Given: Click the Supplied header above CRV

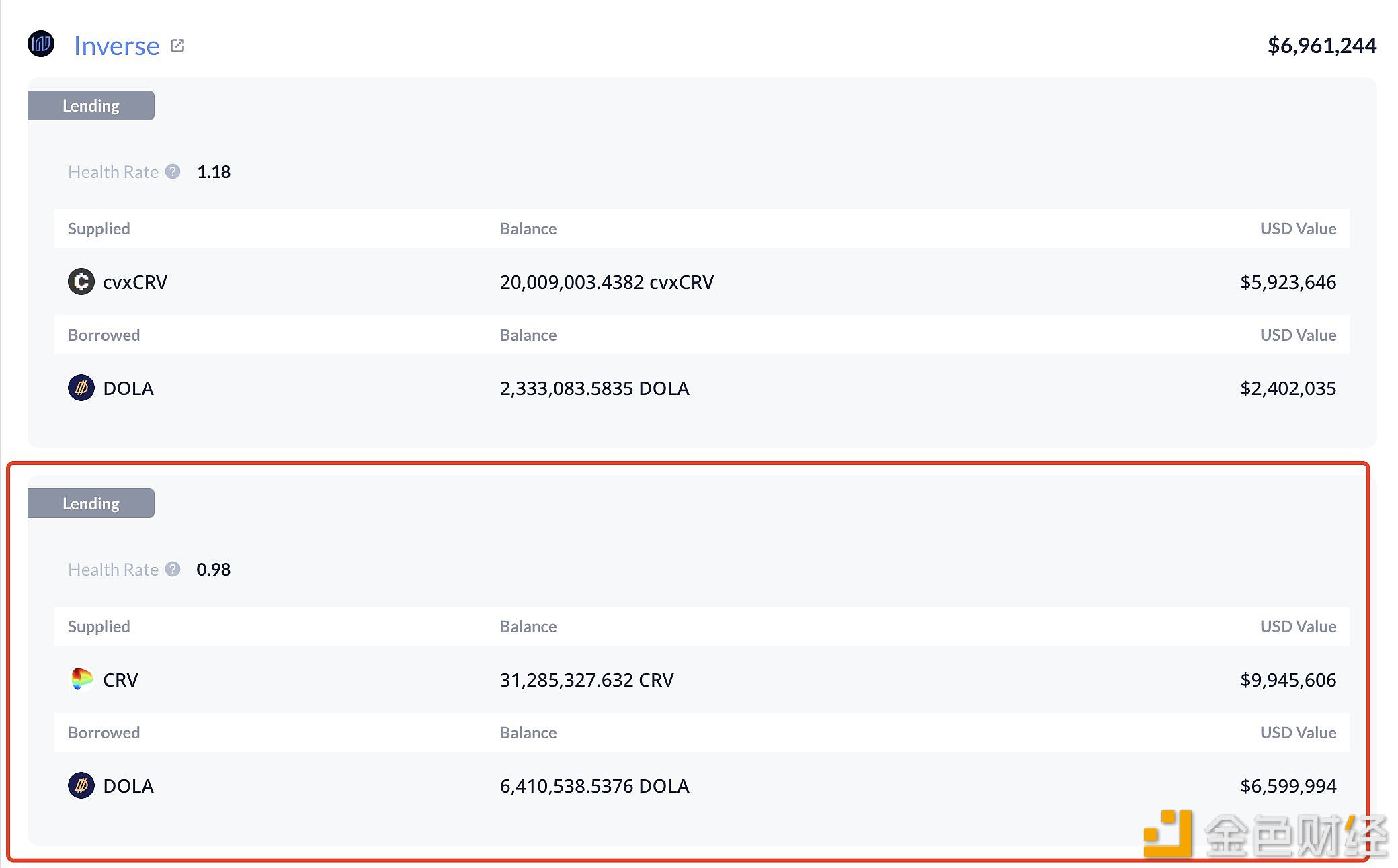Looking at the screenshot, I should point(99,627).
